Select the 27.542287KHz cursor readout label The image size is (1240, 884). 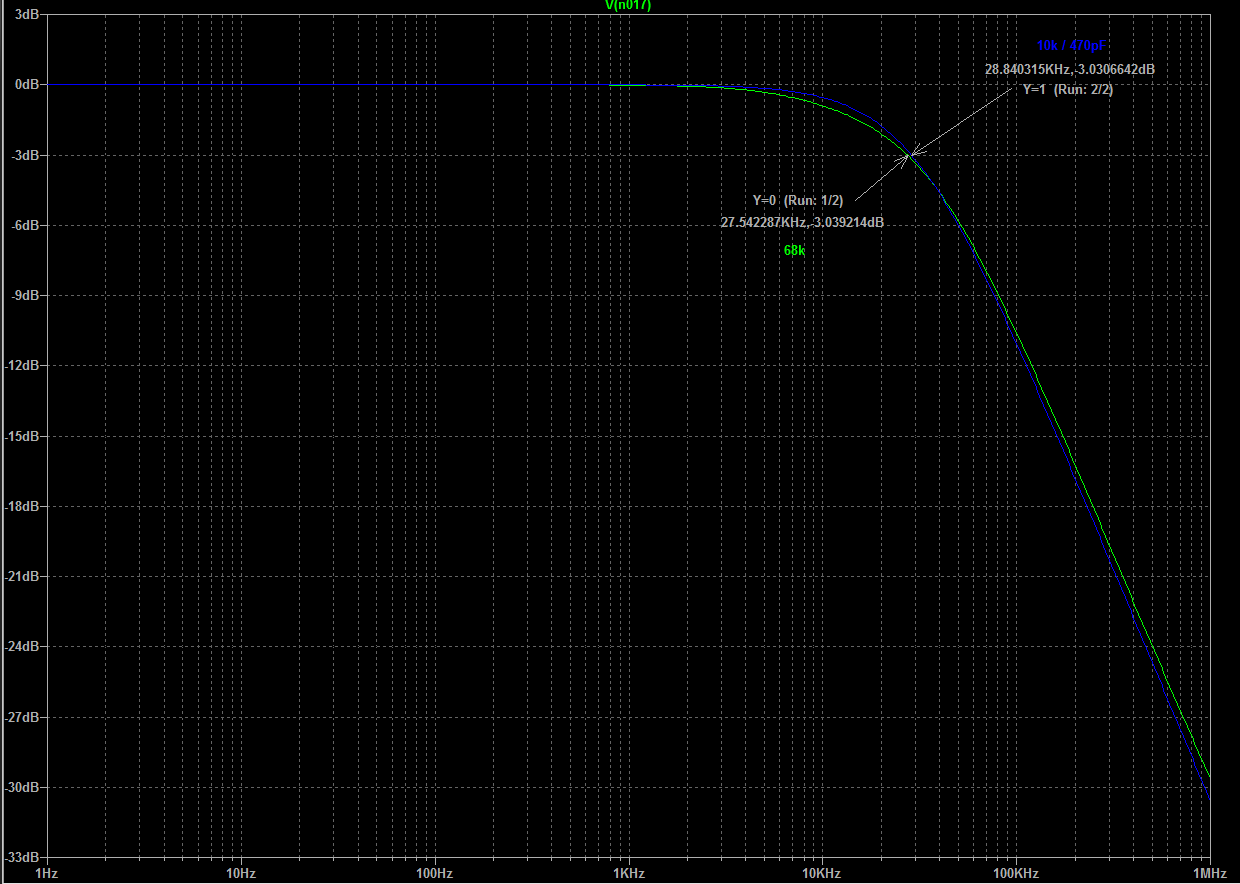coord(801,222)
